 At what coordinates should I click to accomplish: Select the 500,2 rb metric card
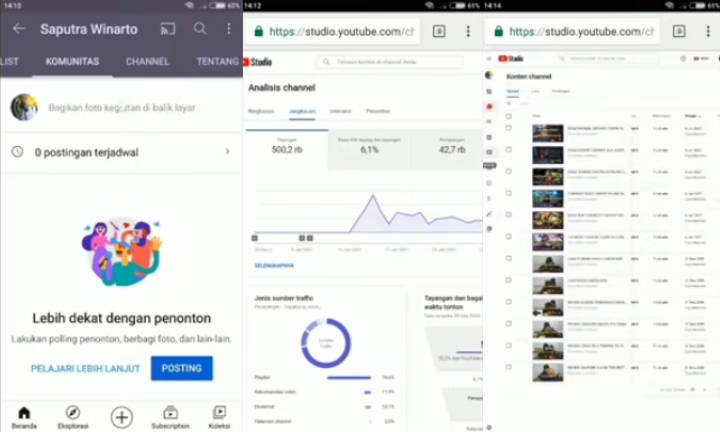[287, 150]
